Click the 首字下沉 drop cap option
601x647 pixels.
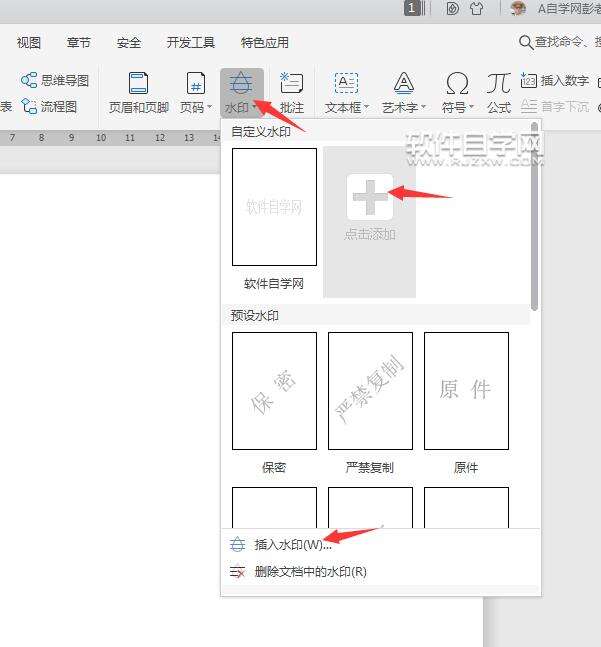(x=554, y=106)
